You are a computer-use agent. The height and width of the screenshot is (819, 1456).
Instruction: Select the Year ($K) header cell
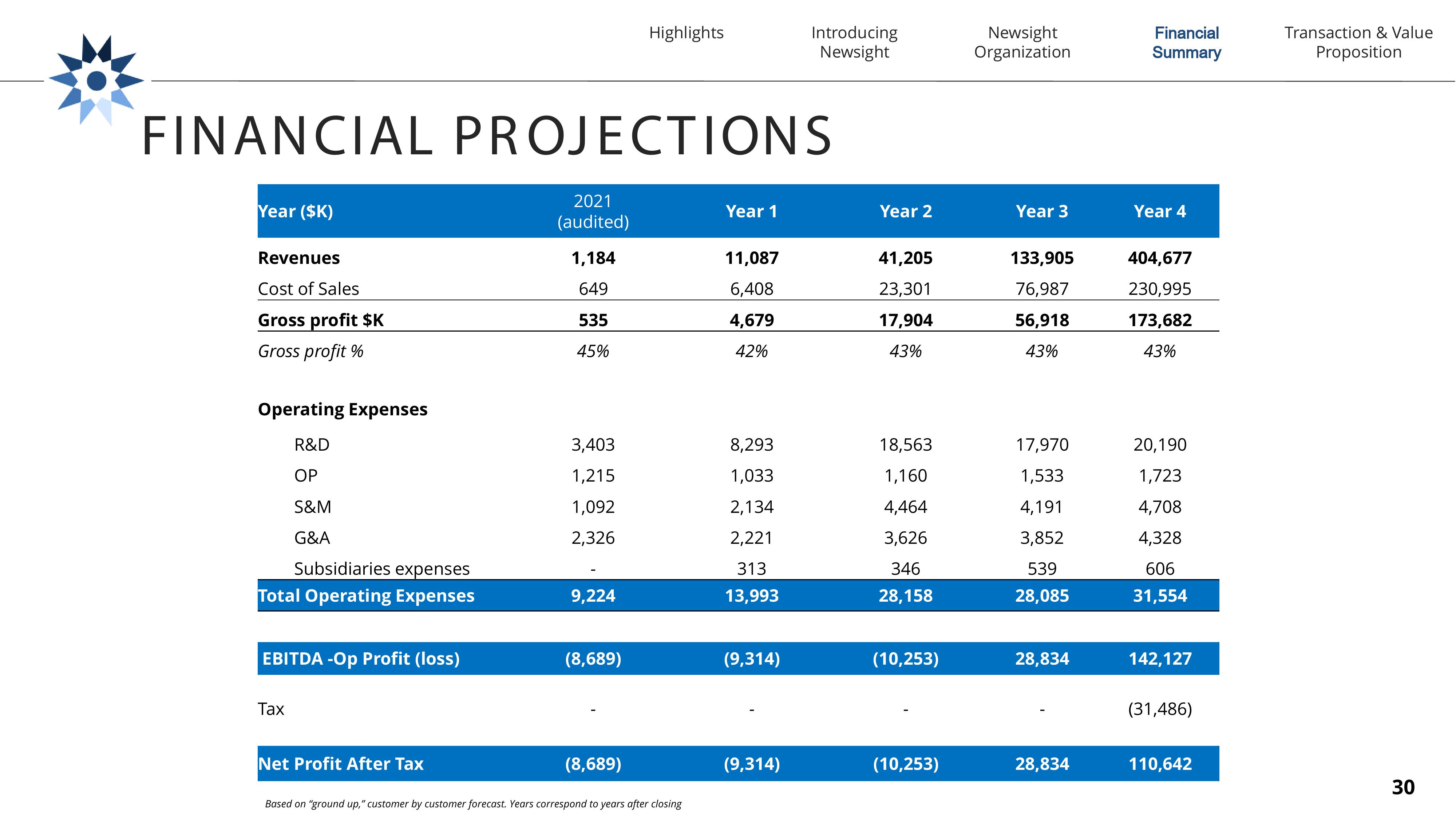pos(296,211)
